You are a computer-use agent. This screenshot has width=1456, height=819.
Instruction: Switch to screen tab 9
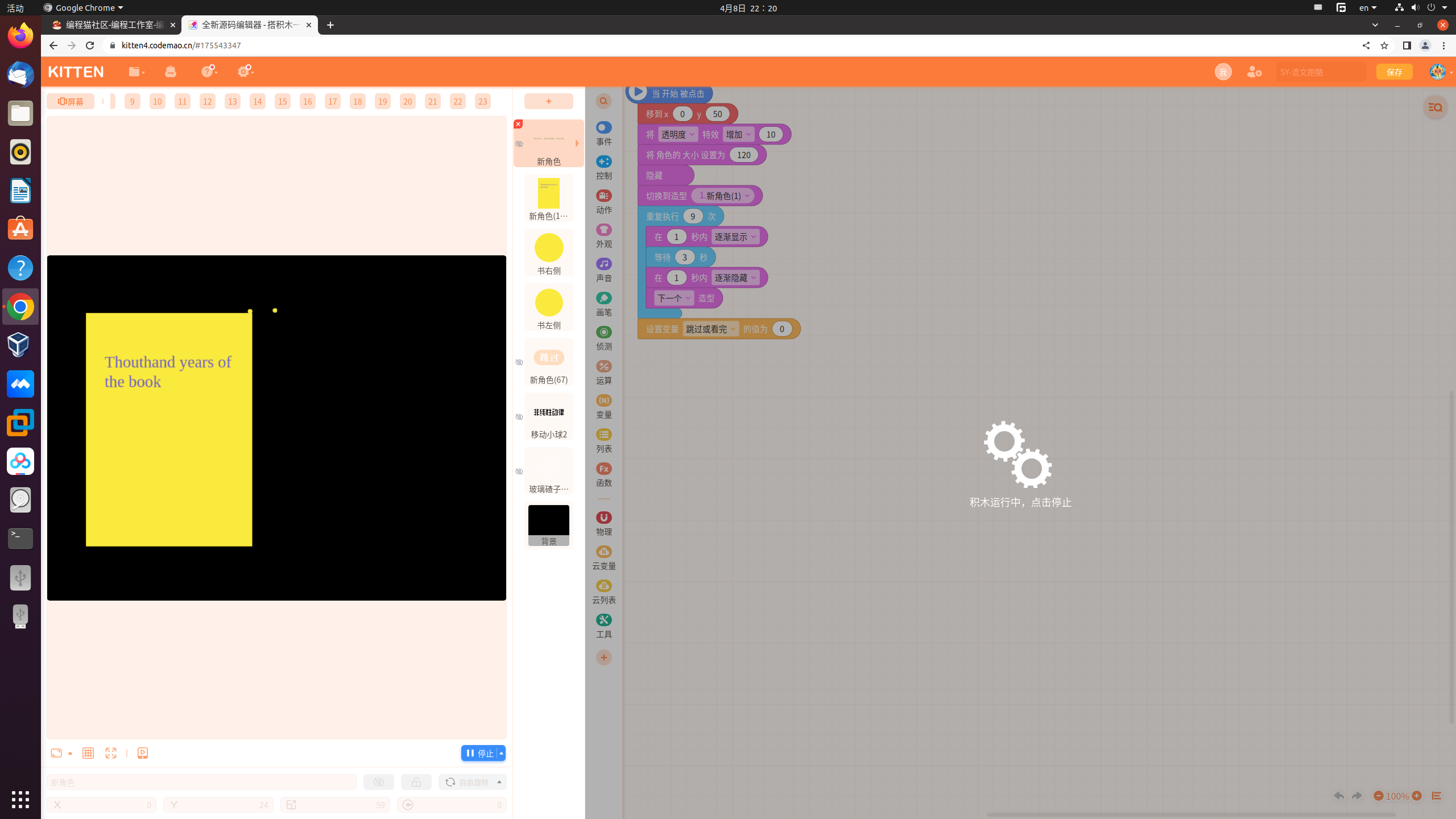pos(133,101)
